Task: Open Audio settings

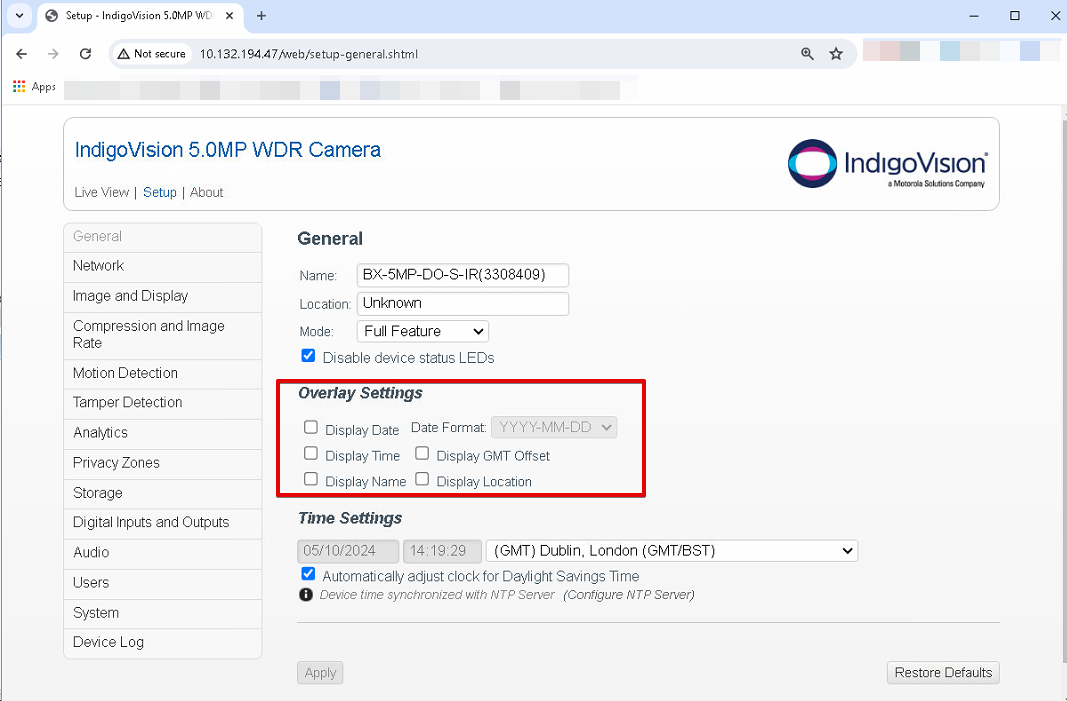Action: point(163,553)
